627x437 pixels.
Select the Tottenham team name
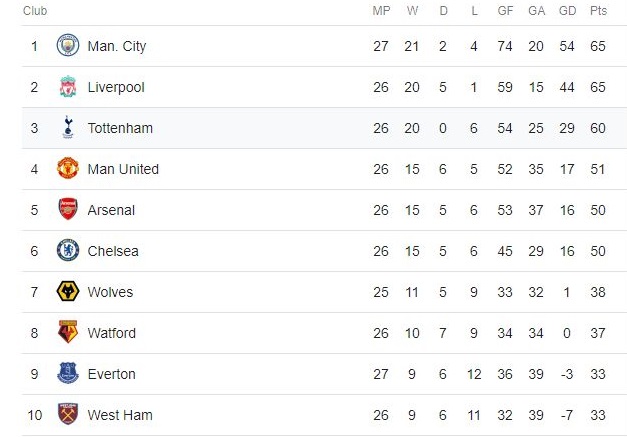120,128
